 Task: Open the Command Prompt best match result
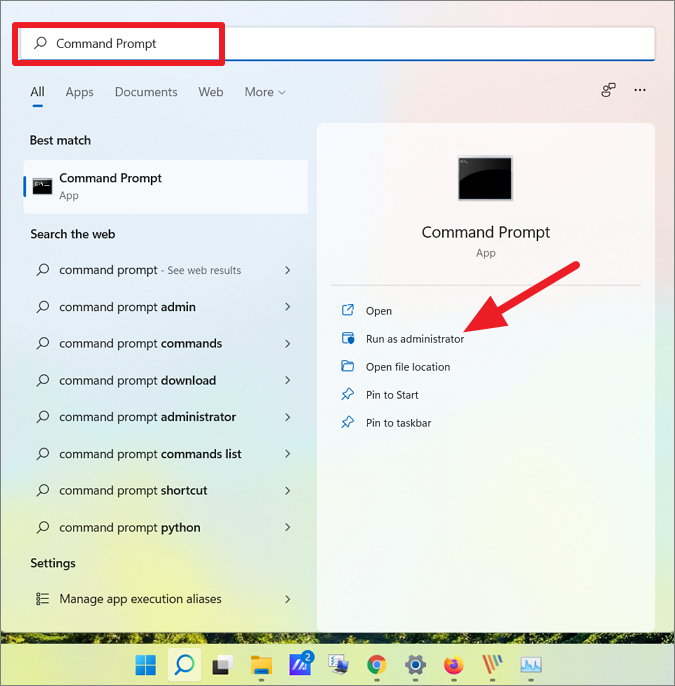tap(165, 187)
